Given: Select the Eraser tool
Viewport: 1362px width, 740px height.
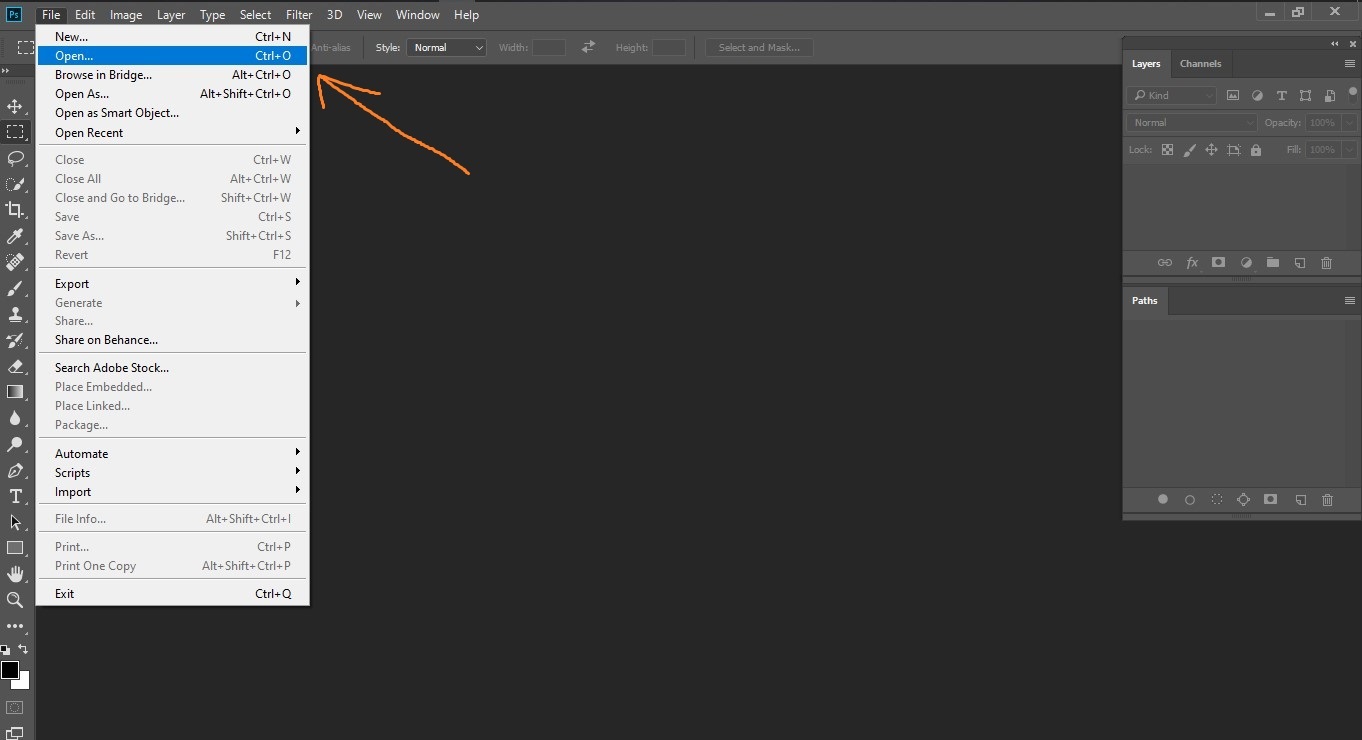Looking at the screenshot, I should (x=15, y=366).
